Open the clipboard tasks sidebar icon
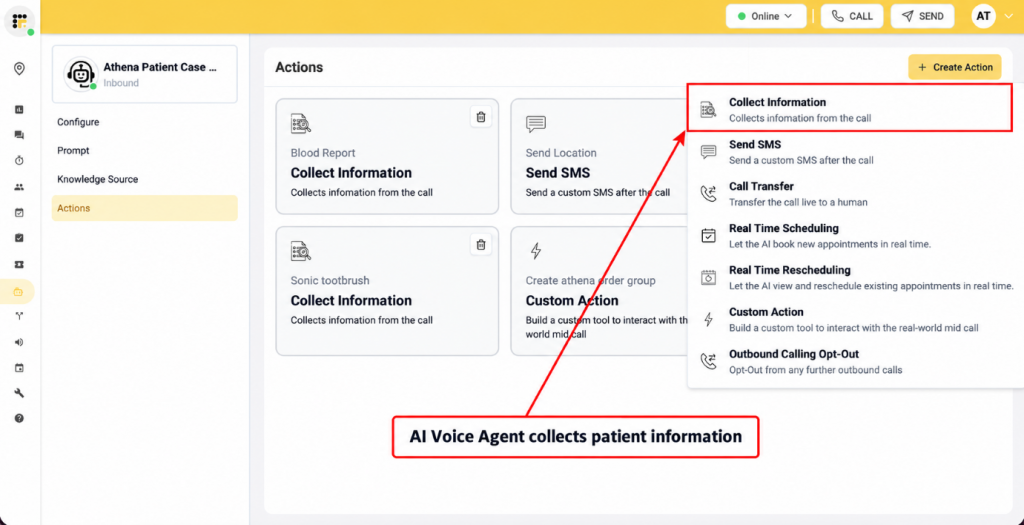The height and width of the screenshot is (525, 1024). coord(19,238)
